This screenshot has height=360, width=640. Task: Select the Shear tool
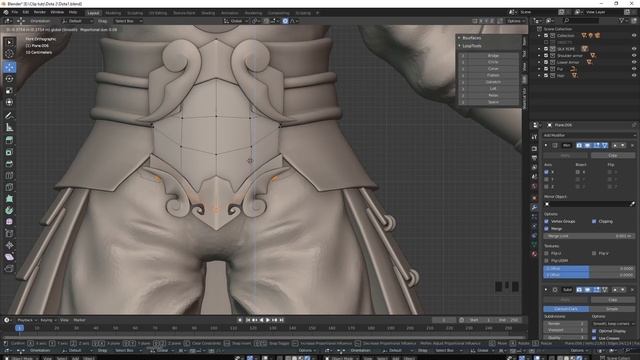[9, 257]
